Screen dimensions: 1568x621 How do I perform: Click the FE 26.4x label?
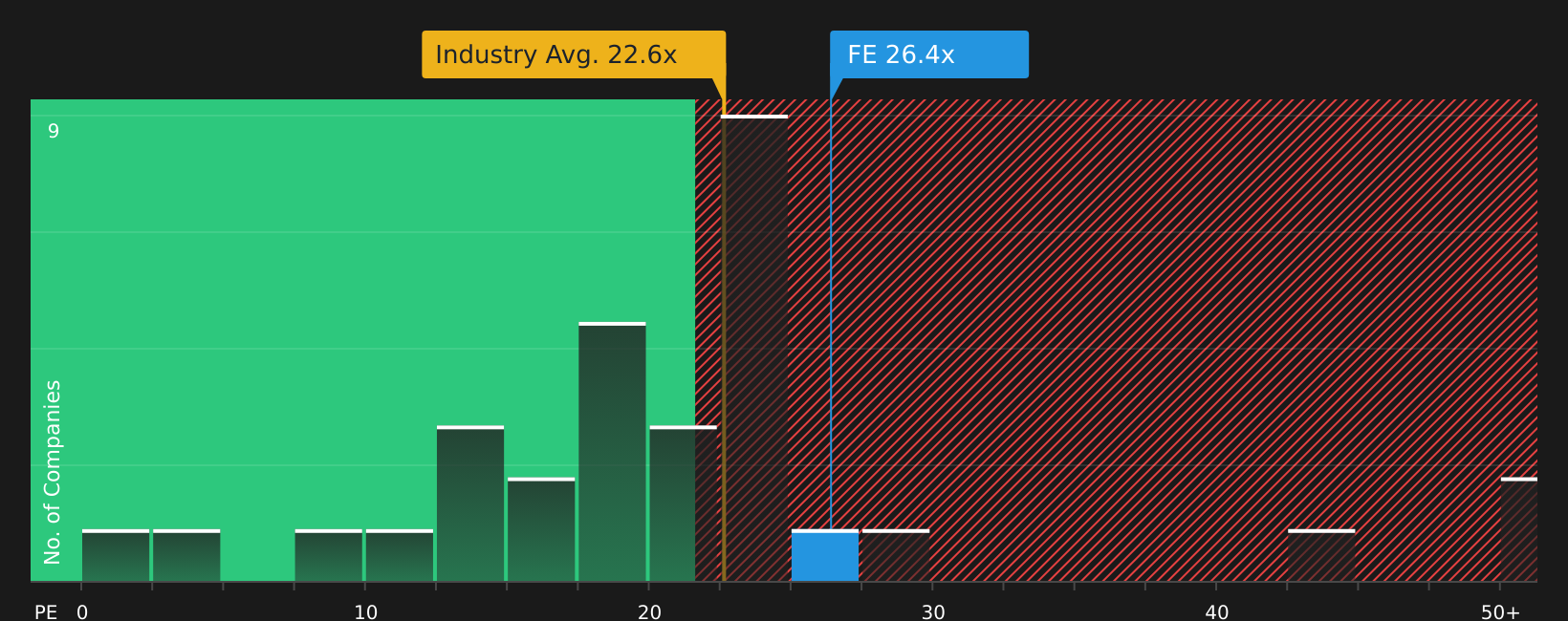point(929,54)
